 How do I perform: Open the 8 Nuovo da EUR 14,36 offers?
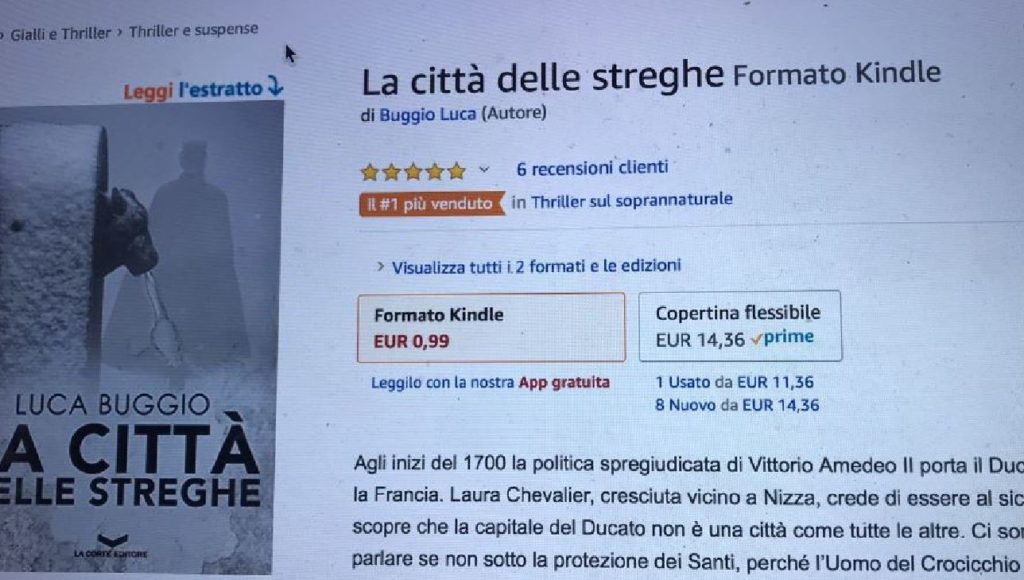(737, 405)
